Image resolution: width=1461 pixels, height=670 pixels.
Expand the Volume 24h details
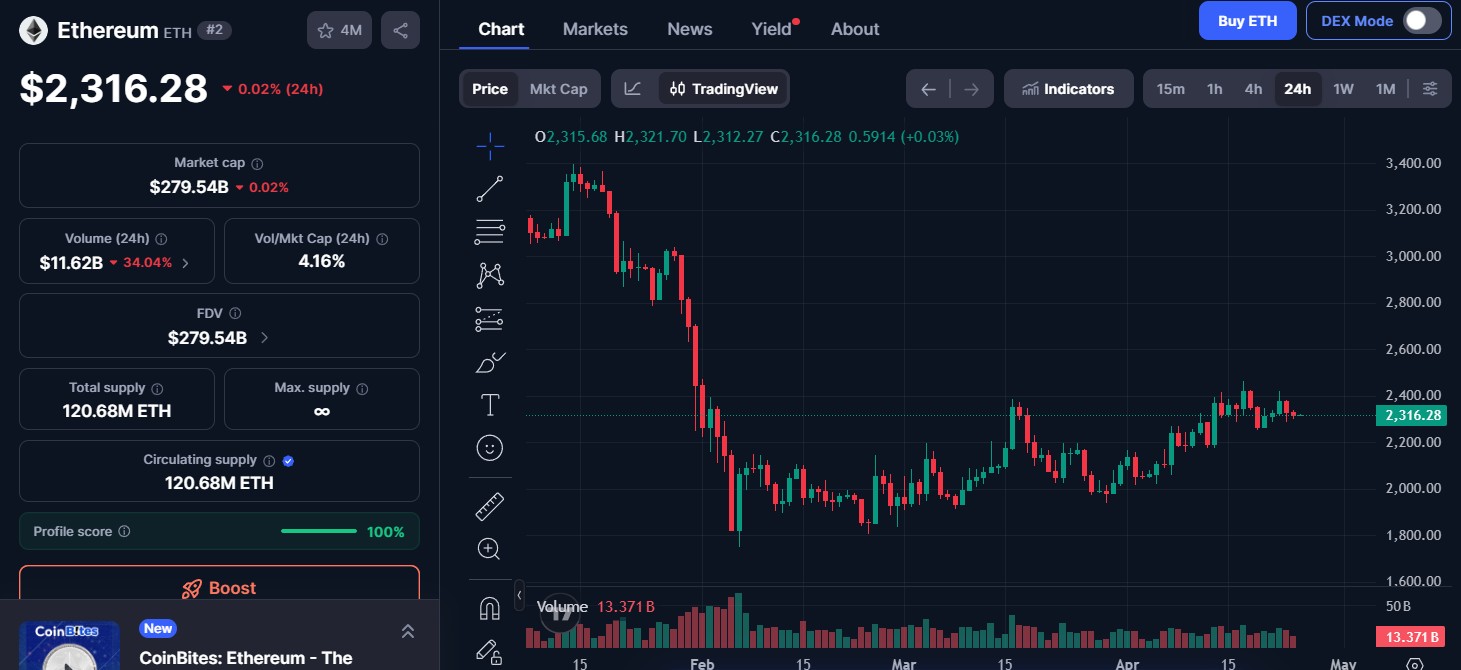183,263
